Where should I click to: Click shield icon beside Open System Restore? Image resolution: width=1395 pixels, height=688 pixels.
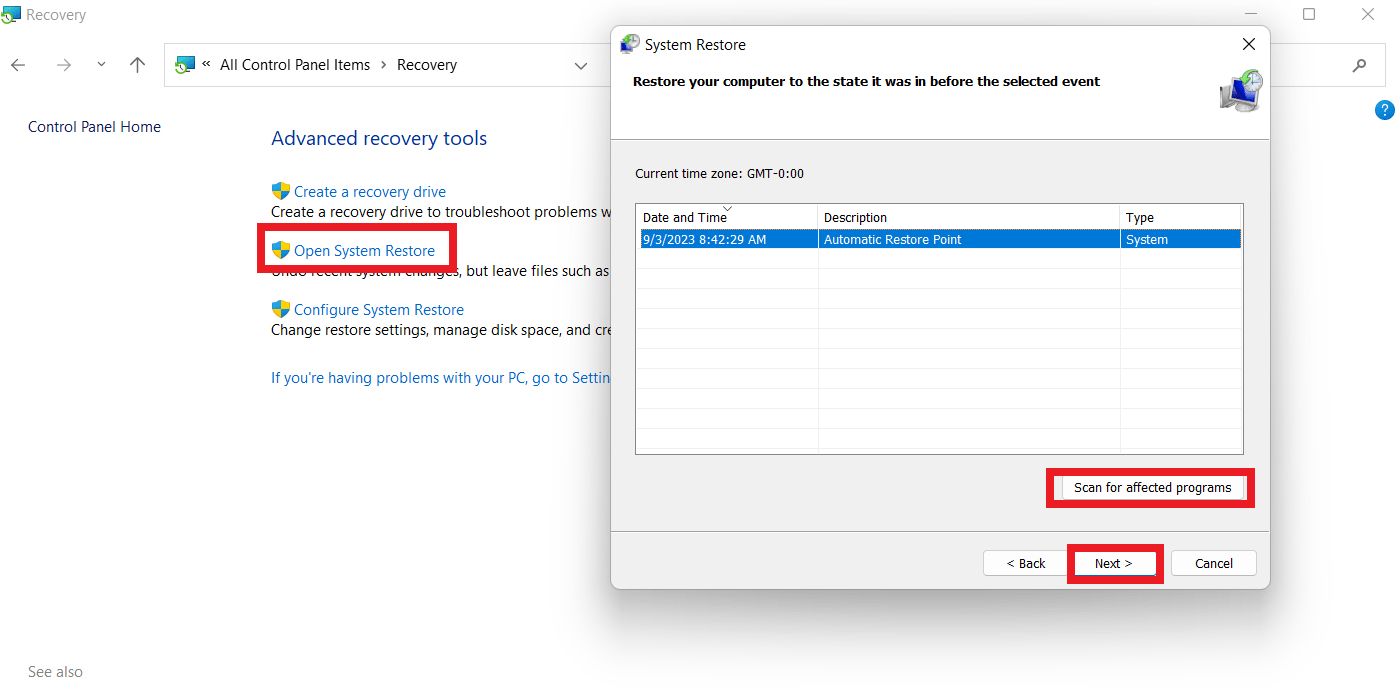[281, 250]
